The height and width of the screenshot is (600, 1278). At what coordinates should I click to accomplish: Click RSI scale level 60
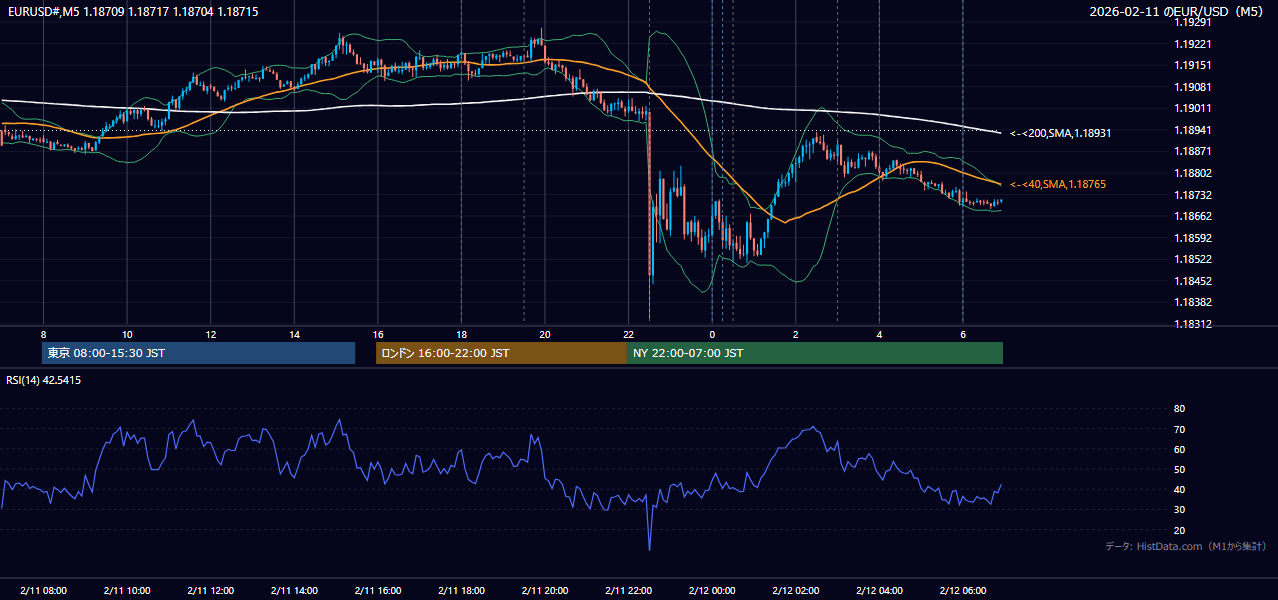pyautogui.click(x=1179, y=449)
